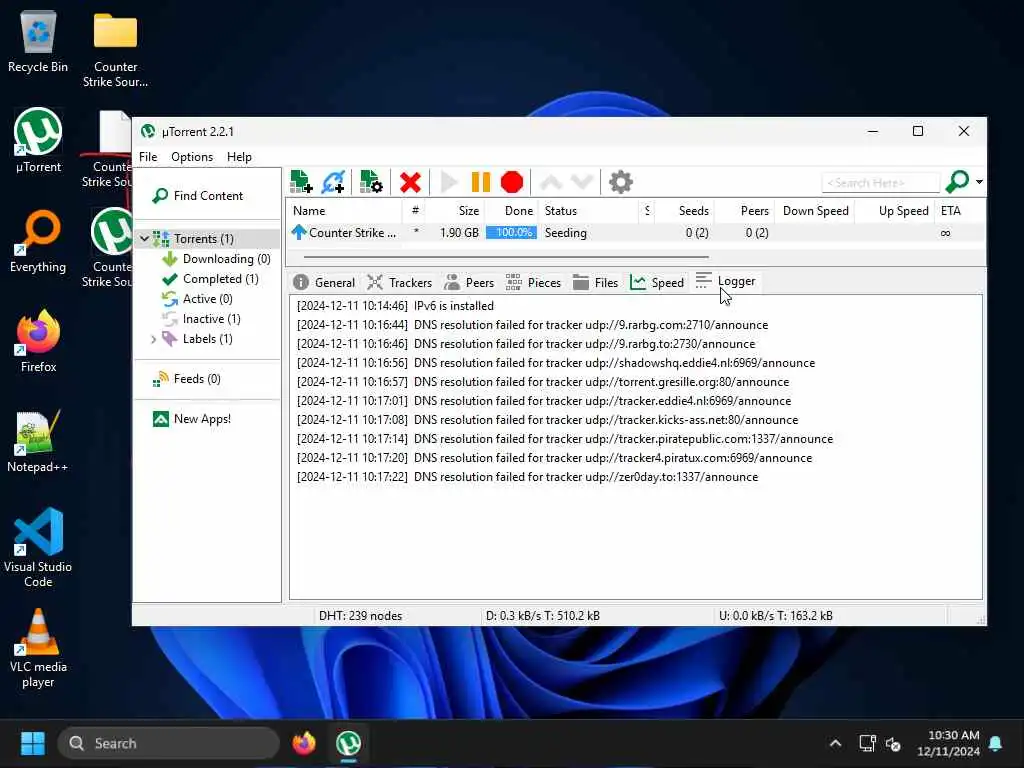
Task: Move torrent up the queue arrow
Action: (x=551, y=182)
